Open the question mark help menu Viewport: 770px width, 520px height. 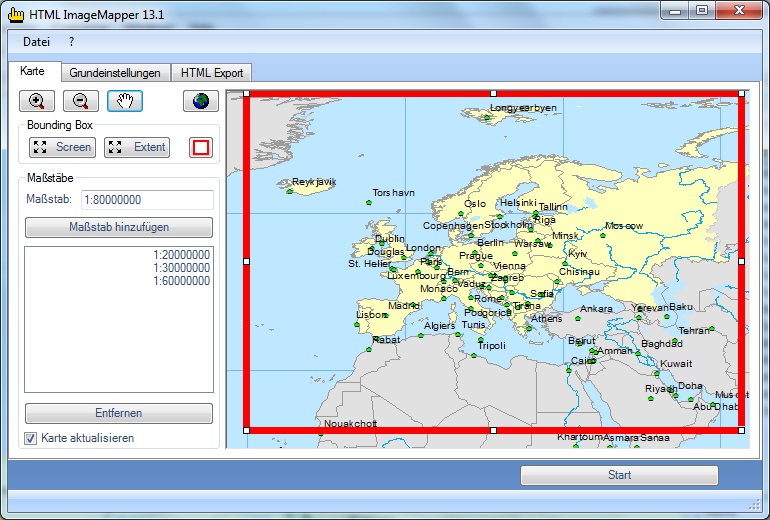71,42
